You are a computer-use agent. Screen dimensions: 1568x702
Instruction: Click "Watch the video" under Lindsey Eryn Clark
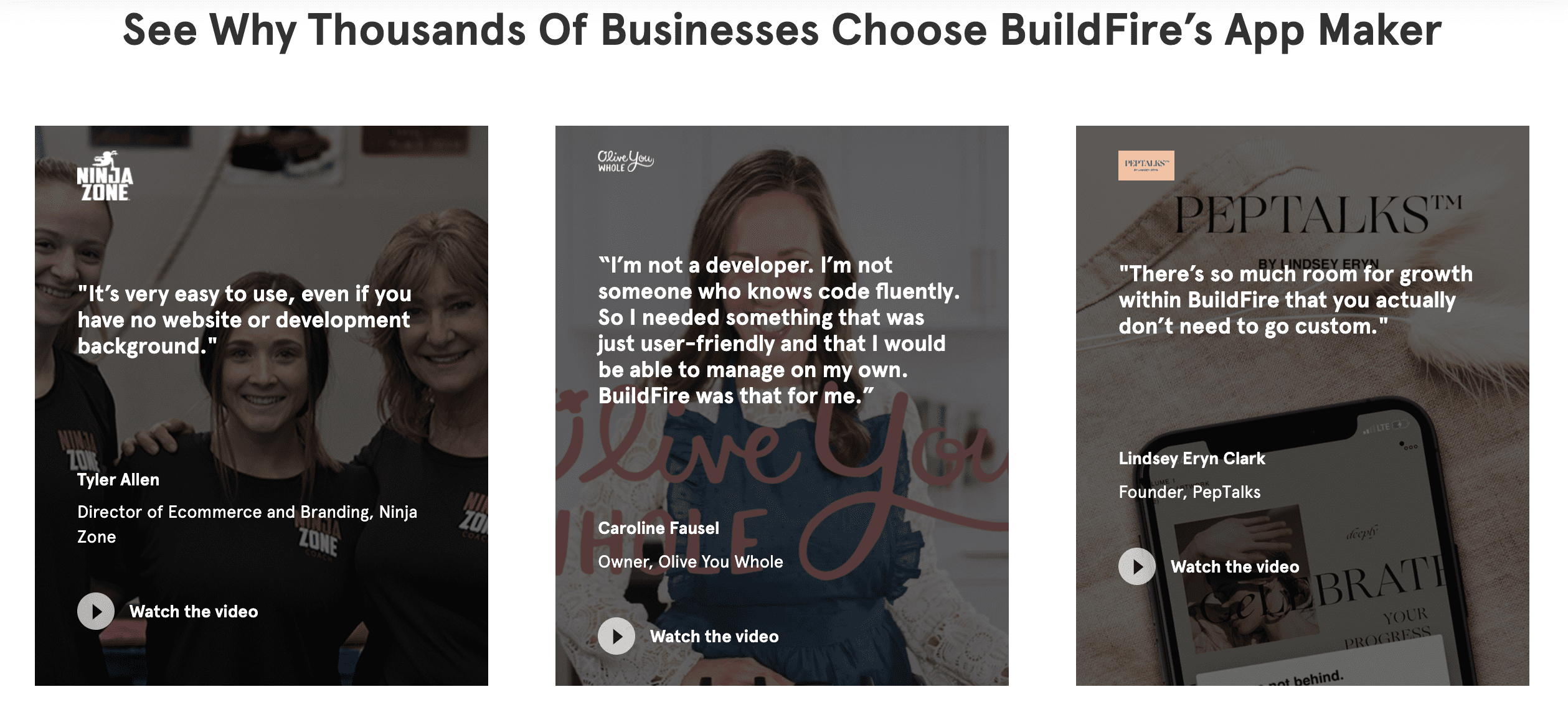(1234, 566)
